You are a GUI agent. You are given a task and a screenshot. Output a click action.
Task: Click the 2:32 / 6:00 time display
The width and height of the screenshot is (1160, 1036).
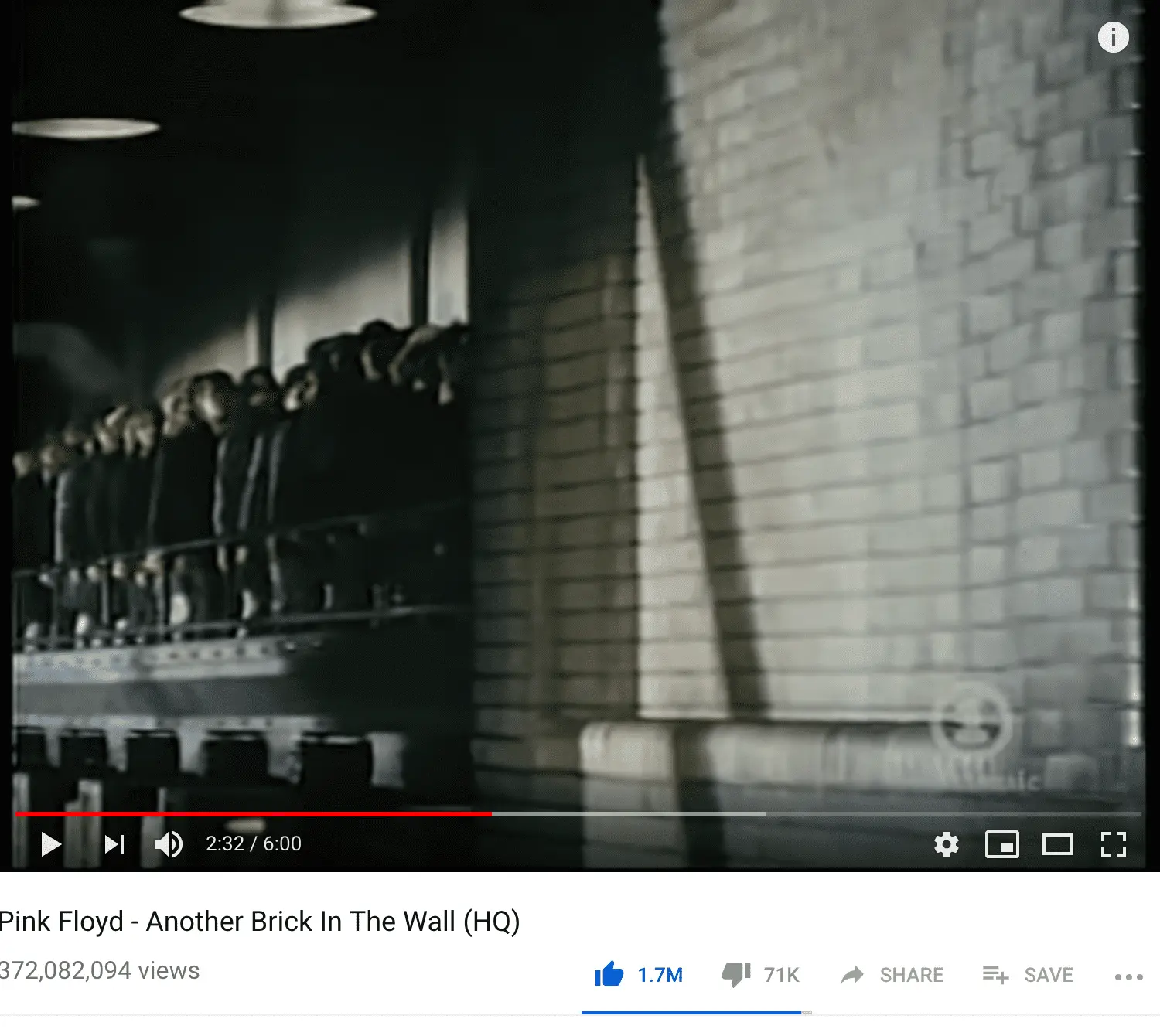click(x=254, y=843)
